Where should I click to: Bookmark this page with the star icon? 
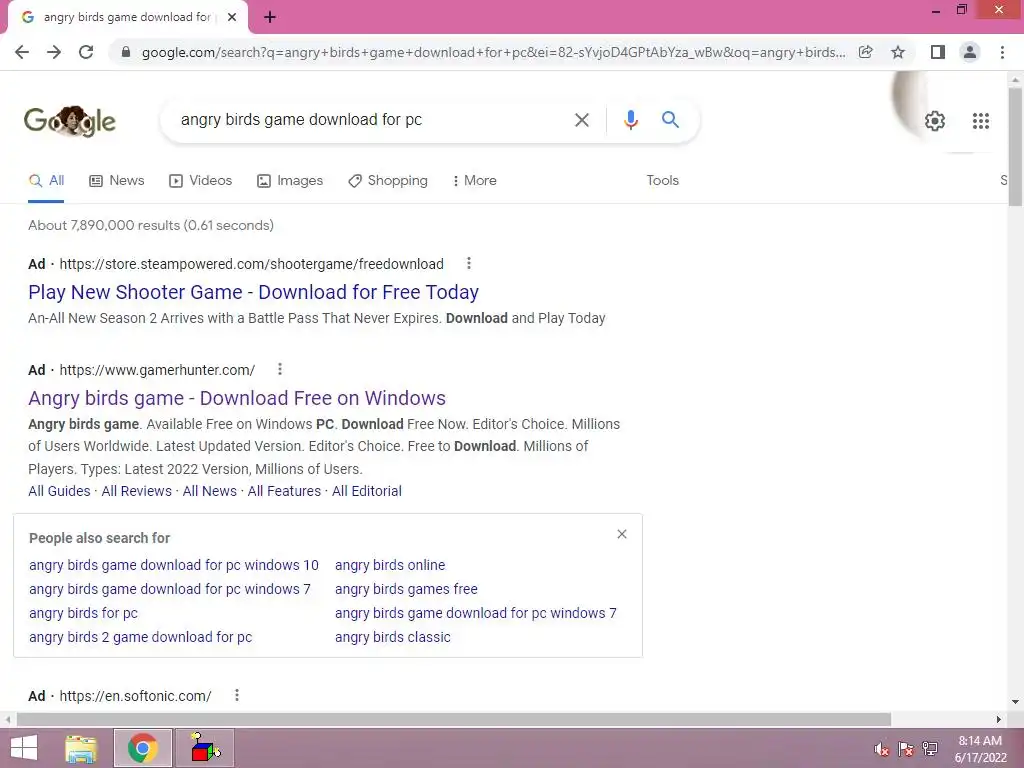(898, 52)
